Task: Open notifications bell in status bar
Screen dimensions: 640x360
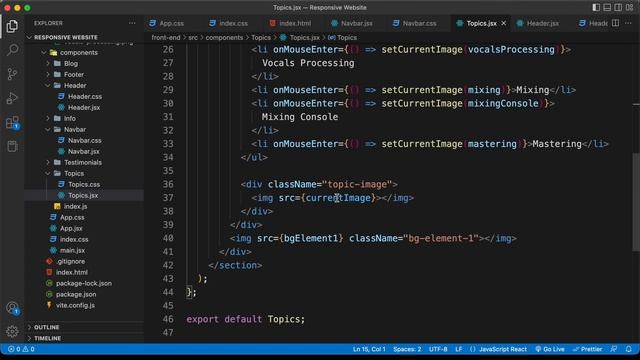Action: (x=629, y=349)
